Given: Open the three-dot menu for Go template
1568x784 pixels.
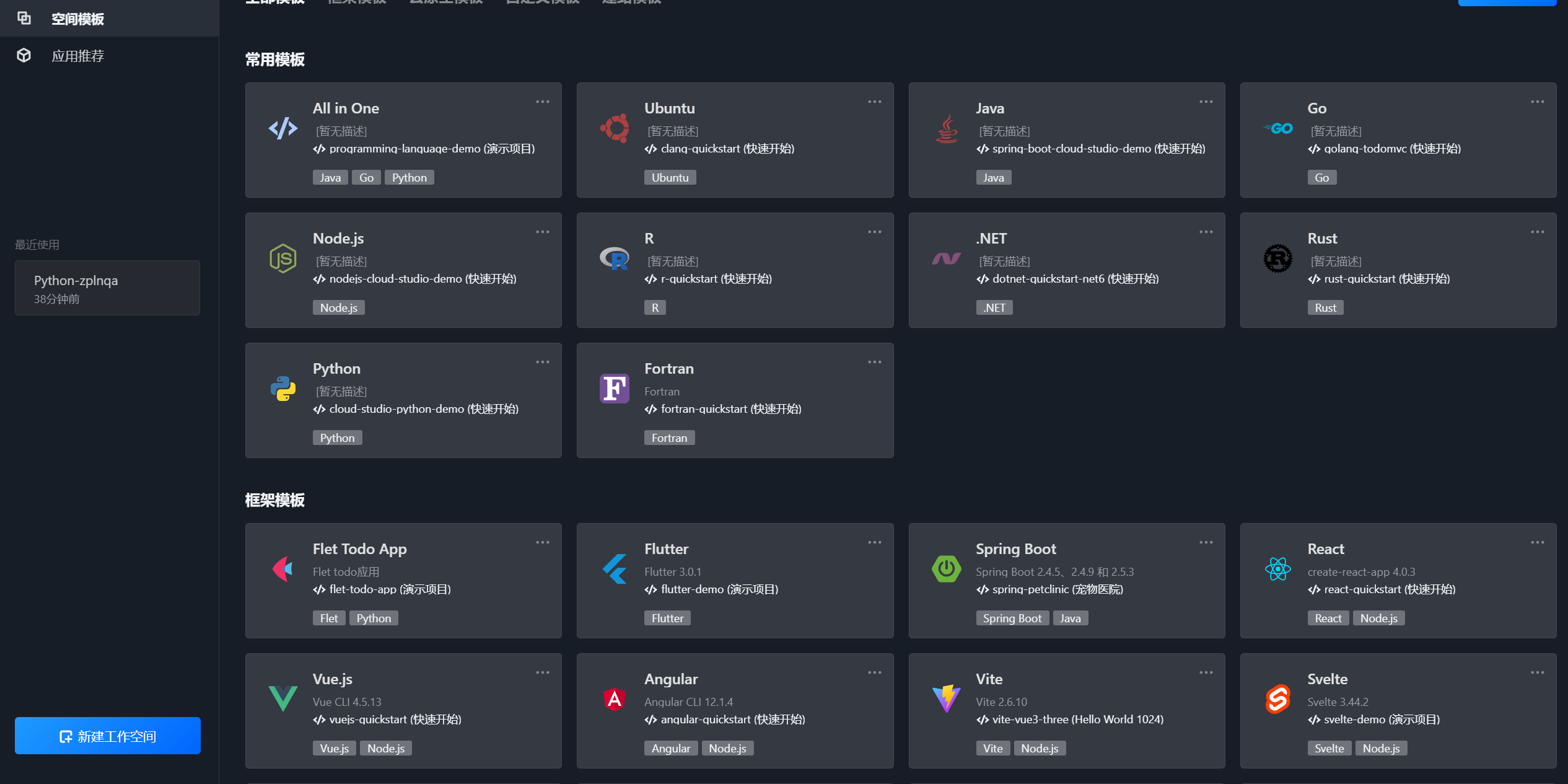Looking at the screenshot, I should click(x=1537, y=102).
